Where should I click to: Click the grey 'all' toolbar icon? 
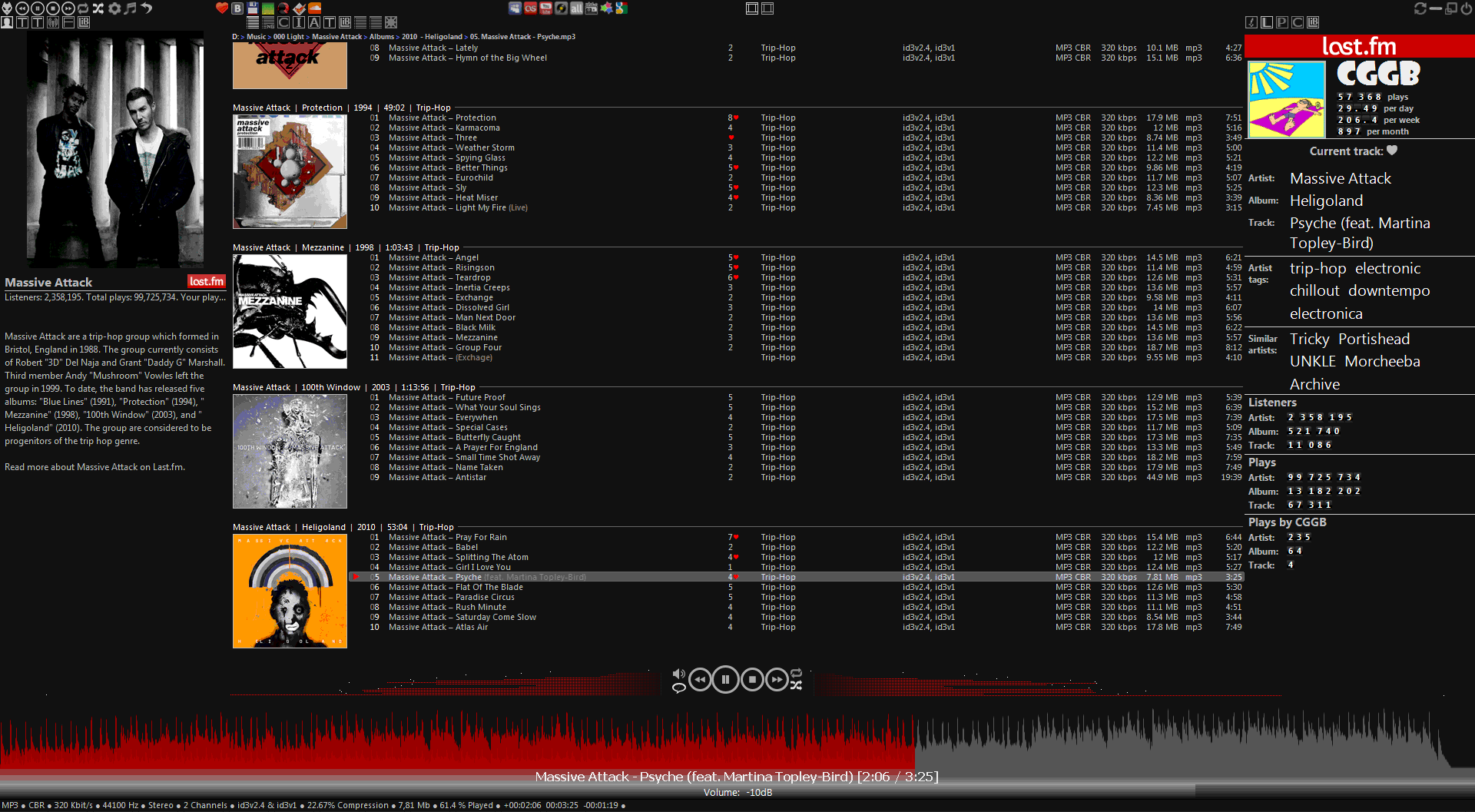click(576, 8)
